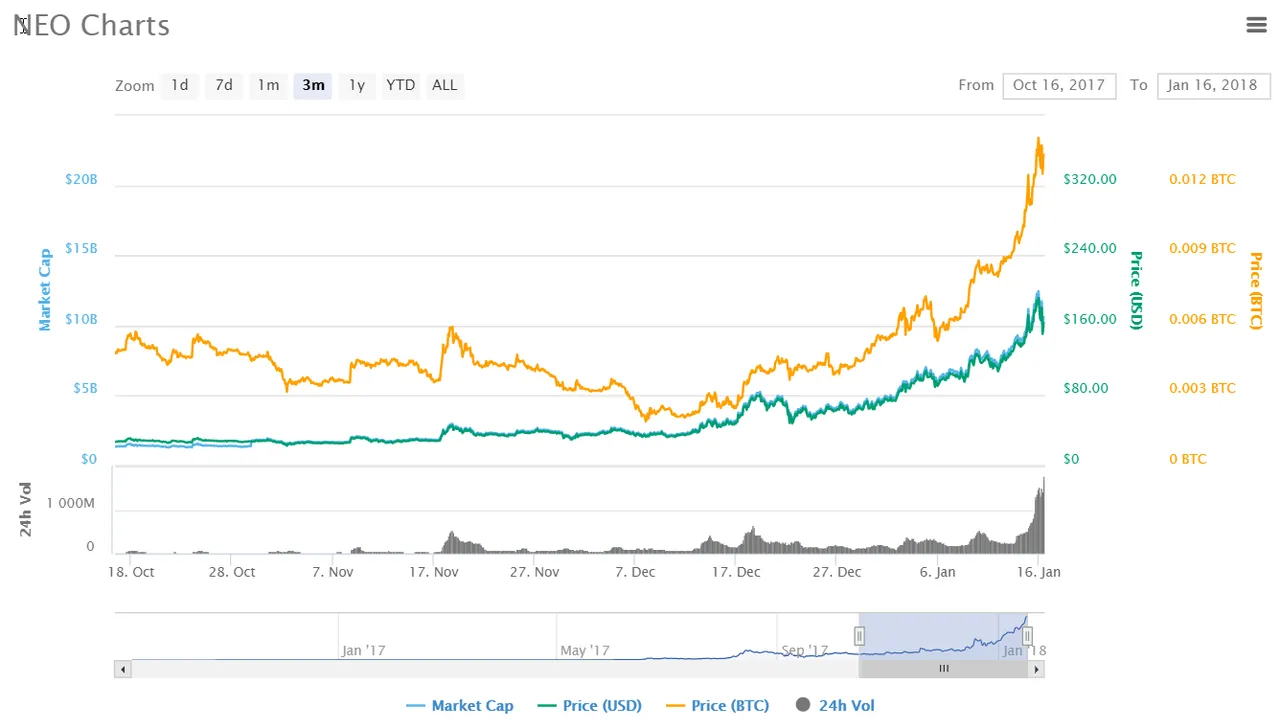Click the Sep '17 navigator label
The image size is (1280, 728).
[x=806, y=650]
